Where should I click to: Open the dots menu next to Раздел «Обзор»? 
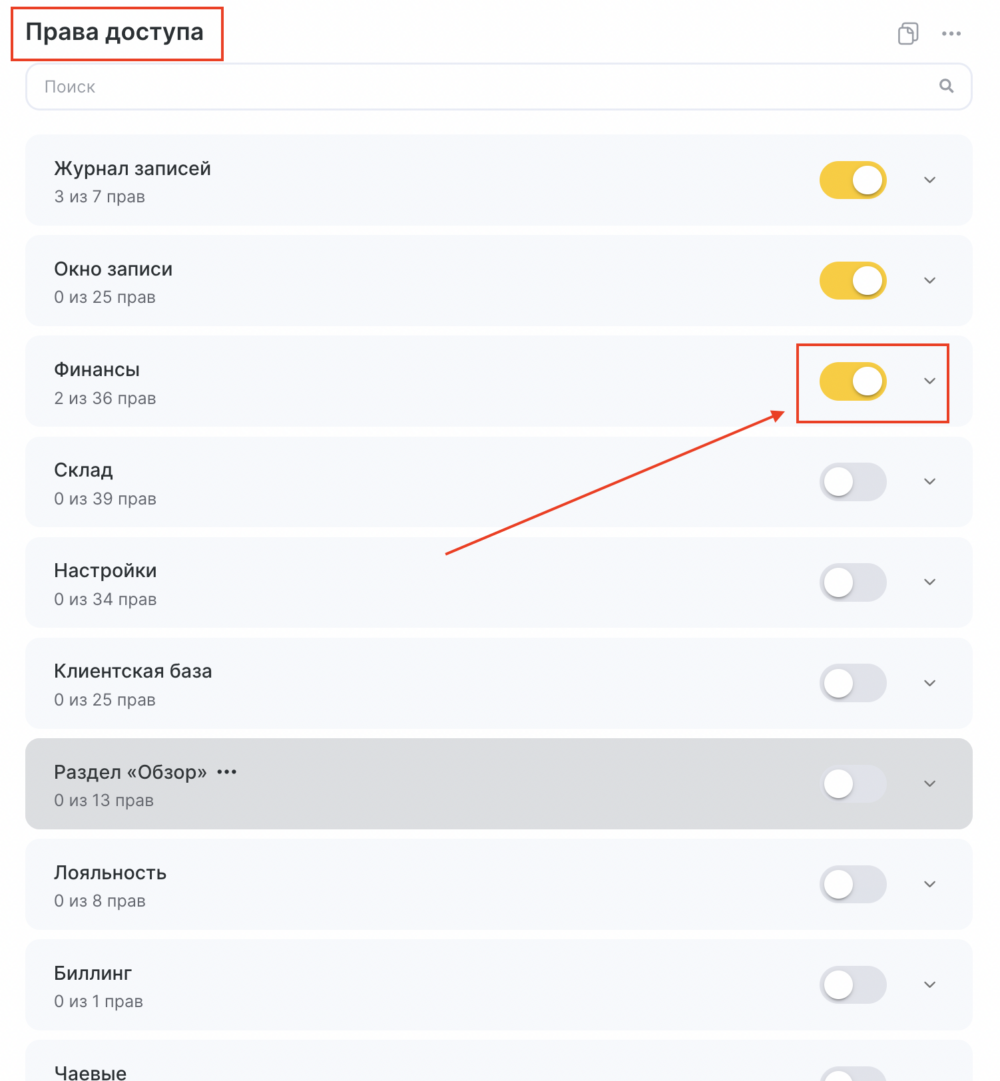[227, 771]
